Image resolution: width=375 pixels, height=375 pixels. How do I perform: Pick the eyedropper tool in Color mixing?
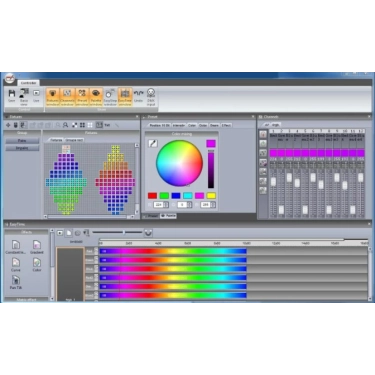point(153,143)
